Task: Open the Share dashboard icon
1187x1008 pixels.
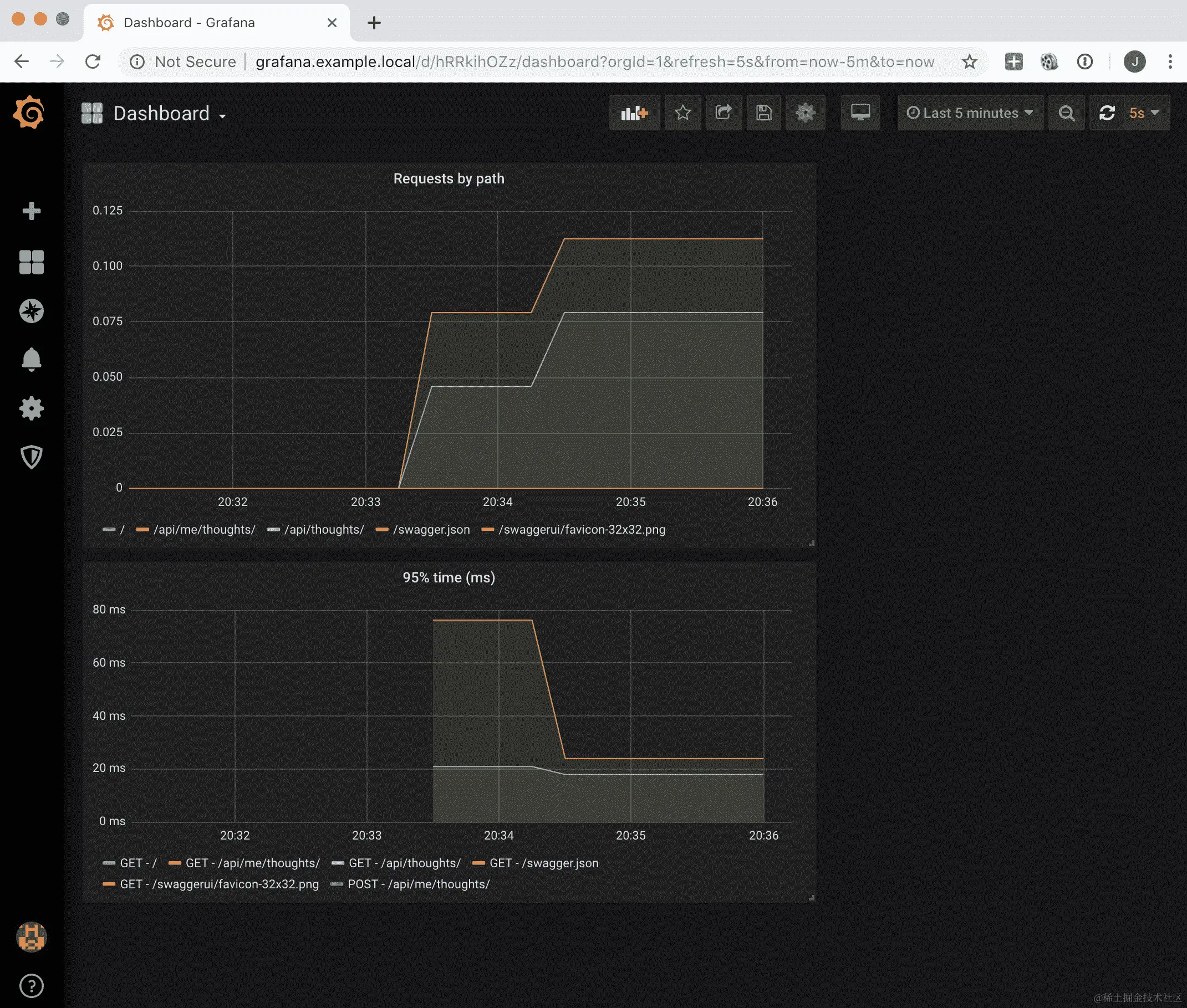Action: tap(724, 112)
